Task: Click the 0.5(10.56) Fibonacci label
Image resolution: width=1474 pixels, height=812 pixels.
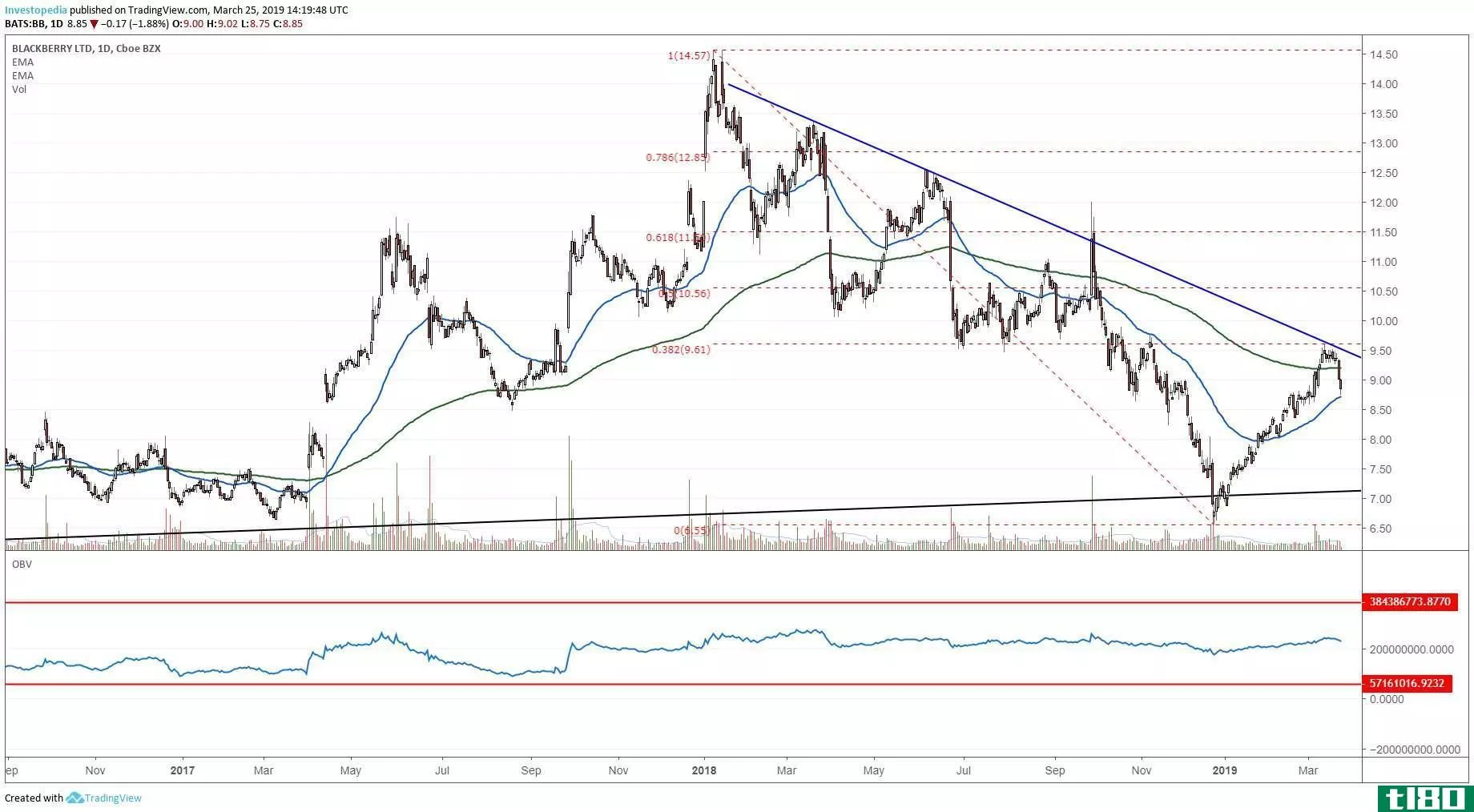Action: click(684, 294)
